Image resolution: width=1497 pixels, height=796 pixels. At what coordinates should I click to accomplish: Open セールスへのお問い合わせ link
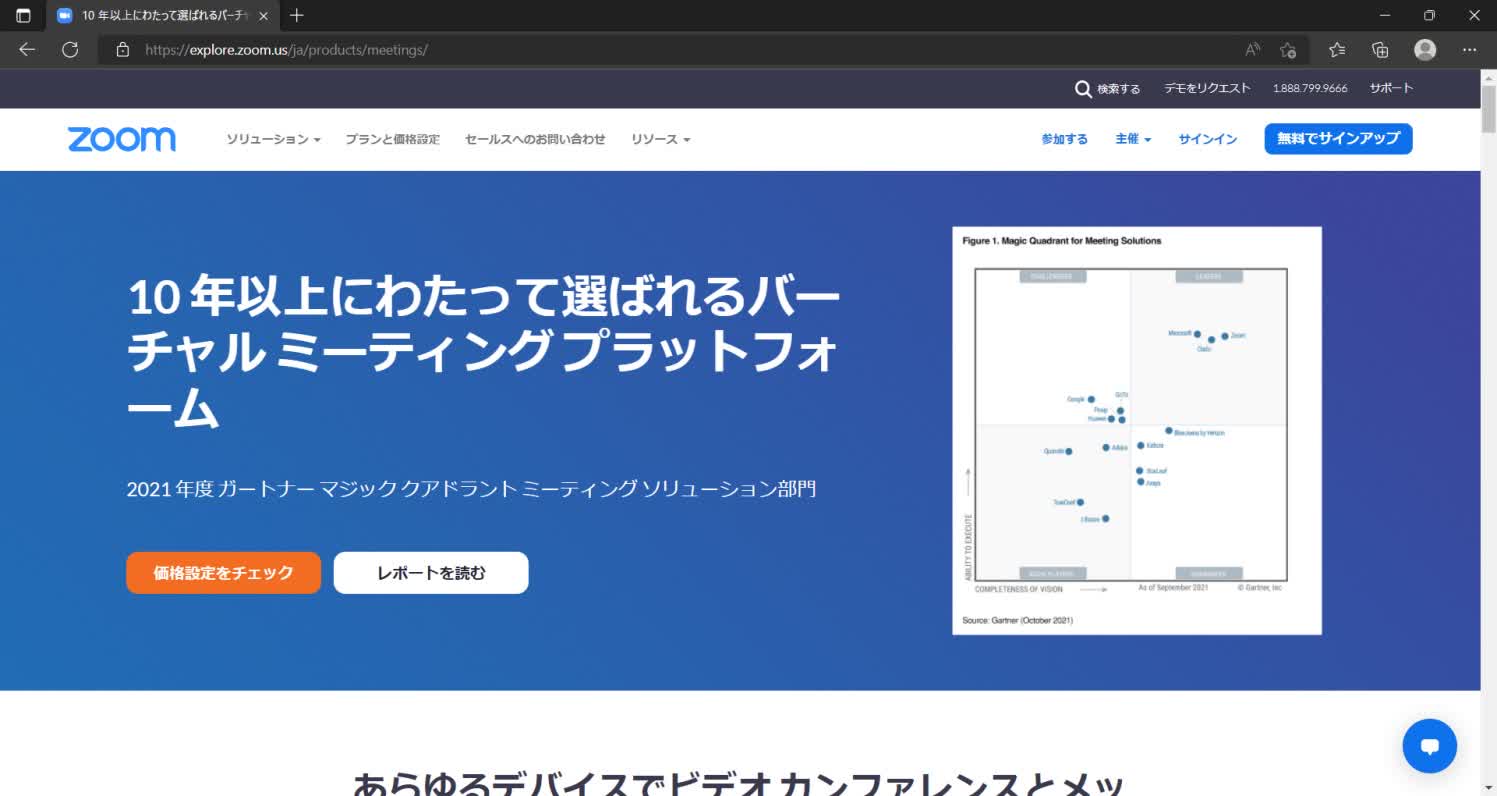tap(535, 139)
